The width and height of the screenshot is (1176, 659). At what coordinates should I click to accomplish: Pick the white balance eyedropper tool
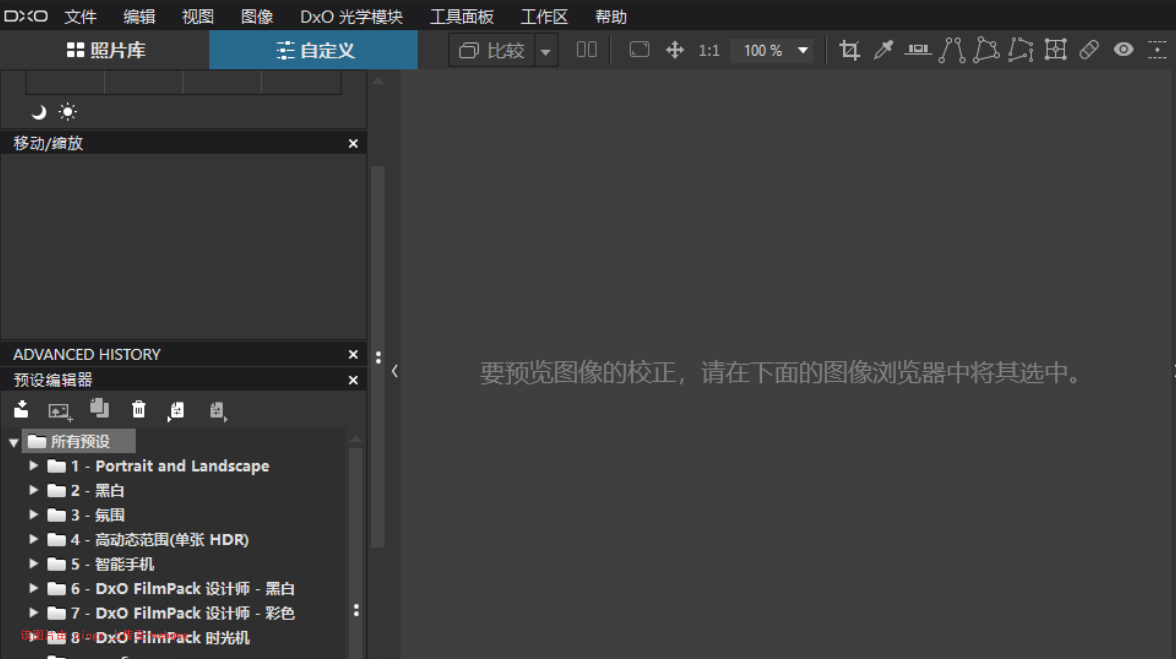[884, 50]
